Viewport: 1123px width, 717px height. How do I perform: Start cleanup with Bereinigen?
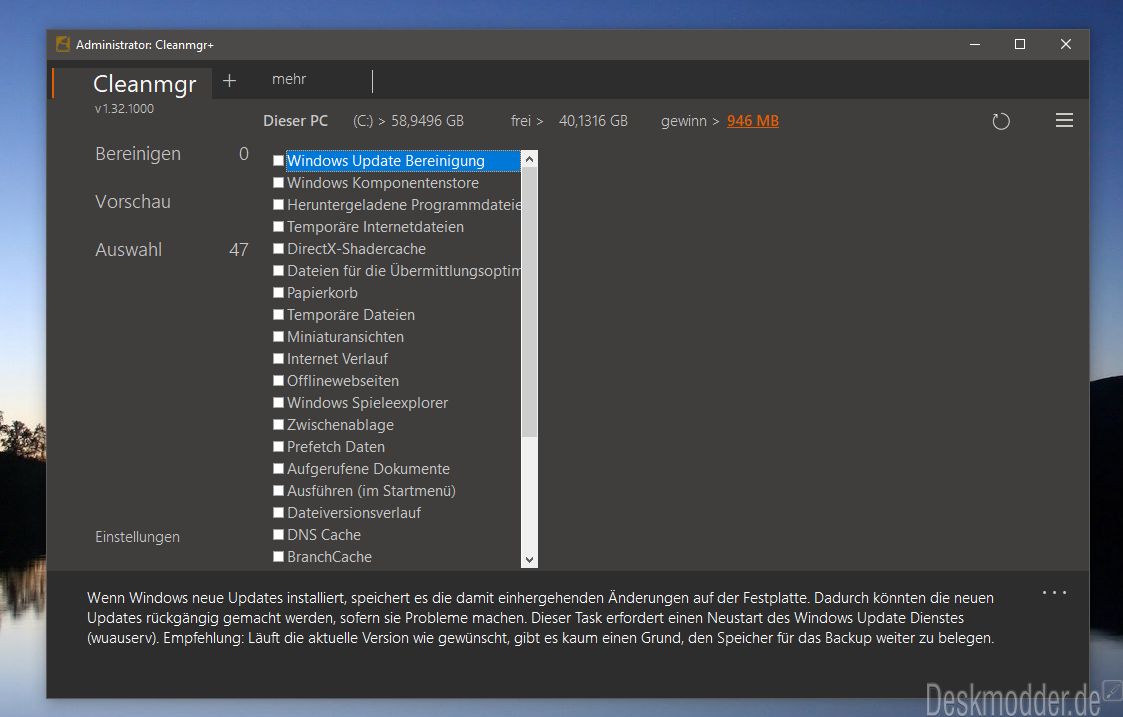(138, 154)
